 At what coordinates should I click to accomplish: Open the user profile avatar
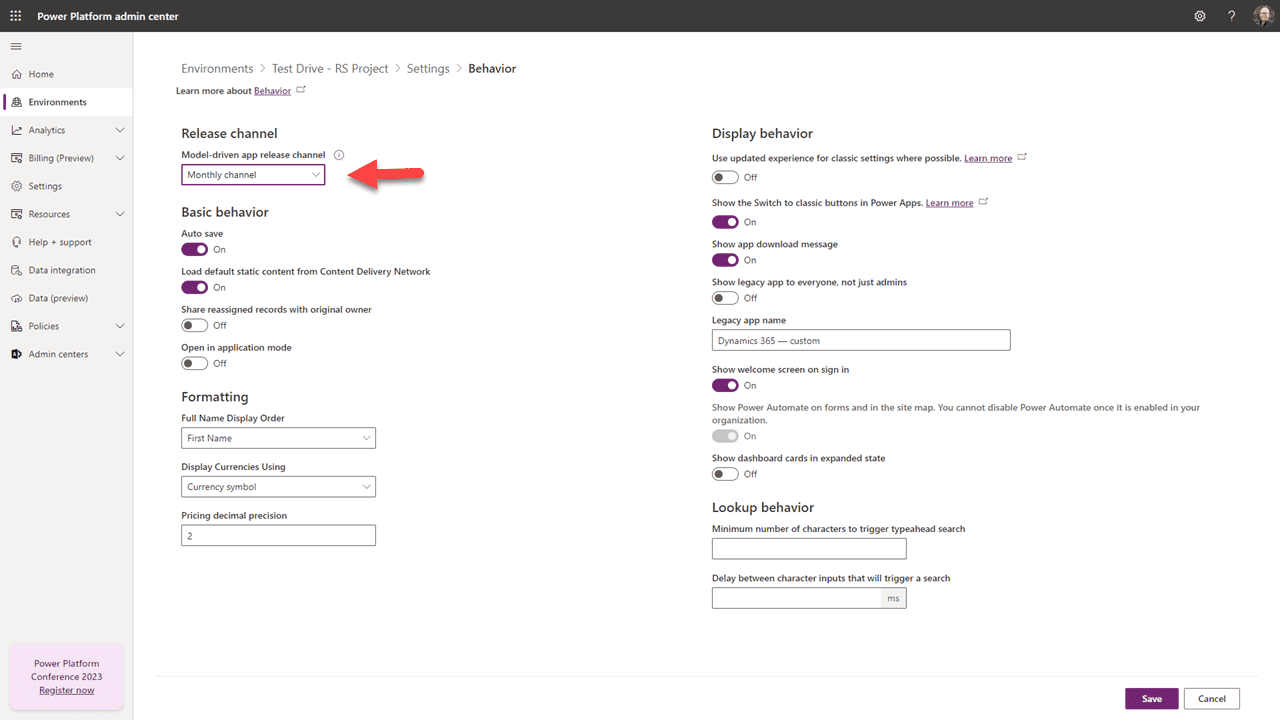point(1262,16)
